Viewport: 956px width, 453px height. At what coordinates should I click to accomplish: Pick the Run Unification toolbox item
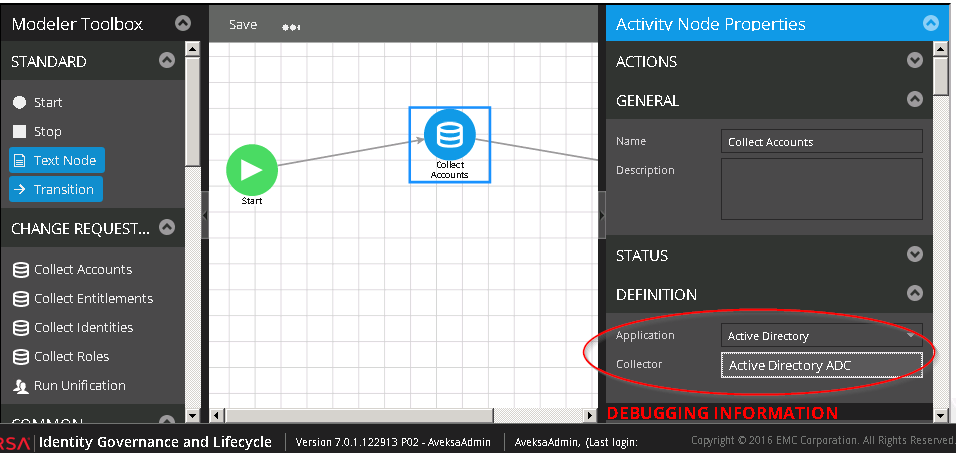tap(70, 385)
